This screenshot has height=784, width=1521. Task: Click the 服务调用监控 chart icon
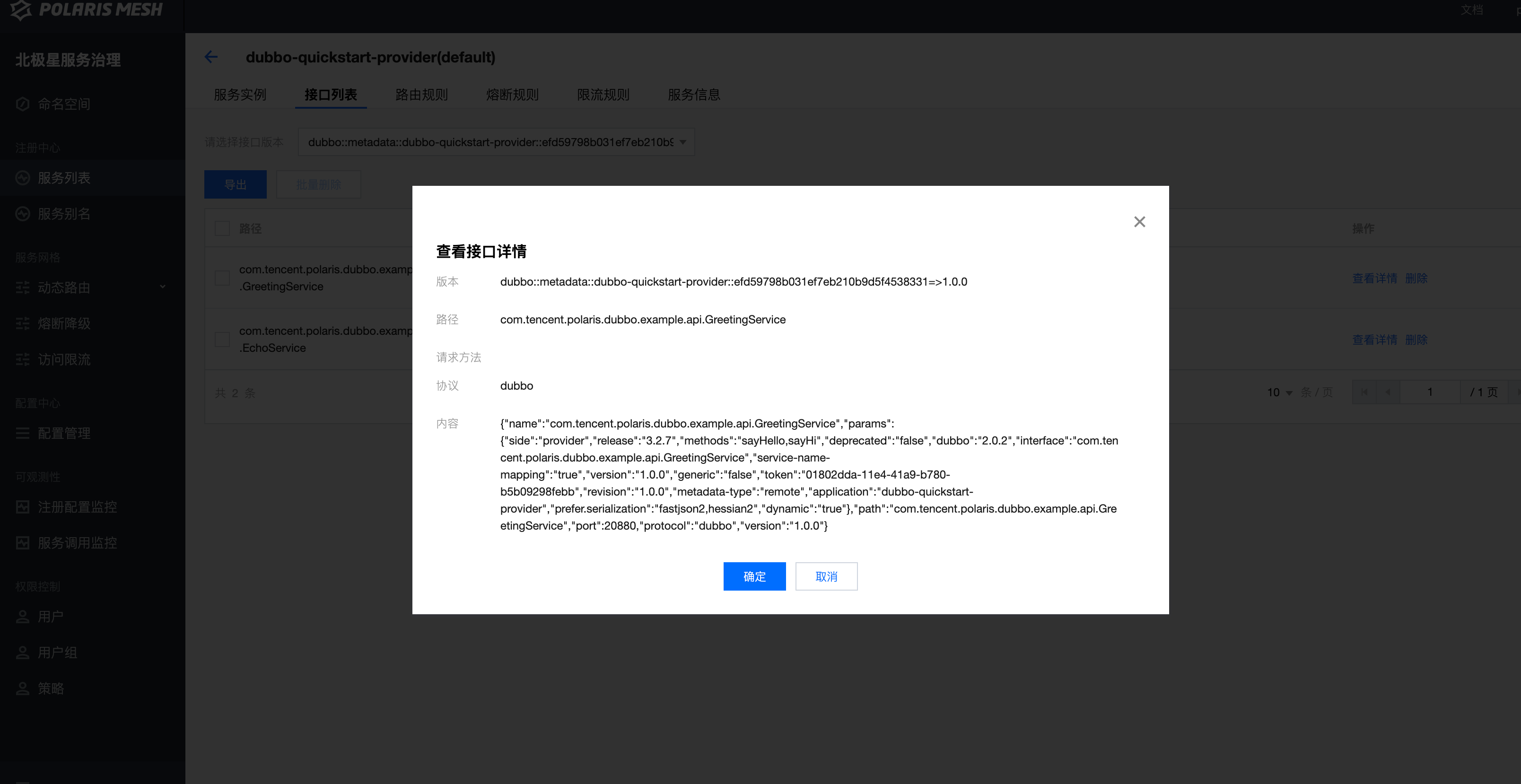[x=22, y=543]
